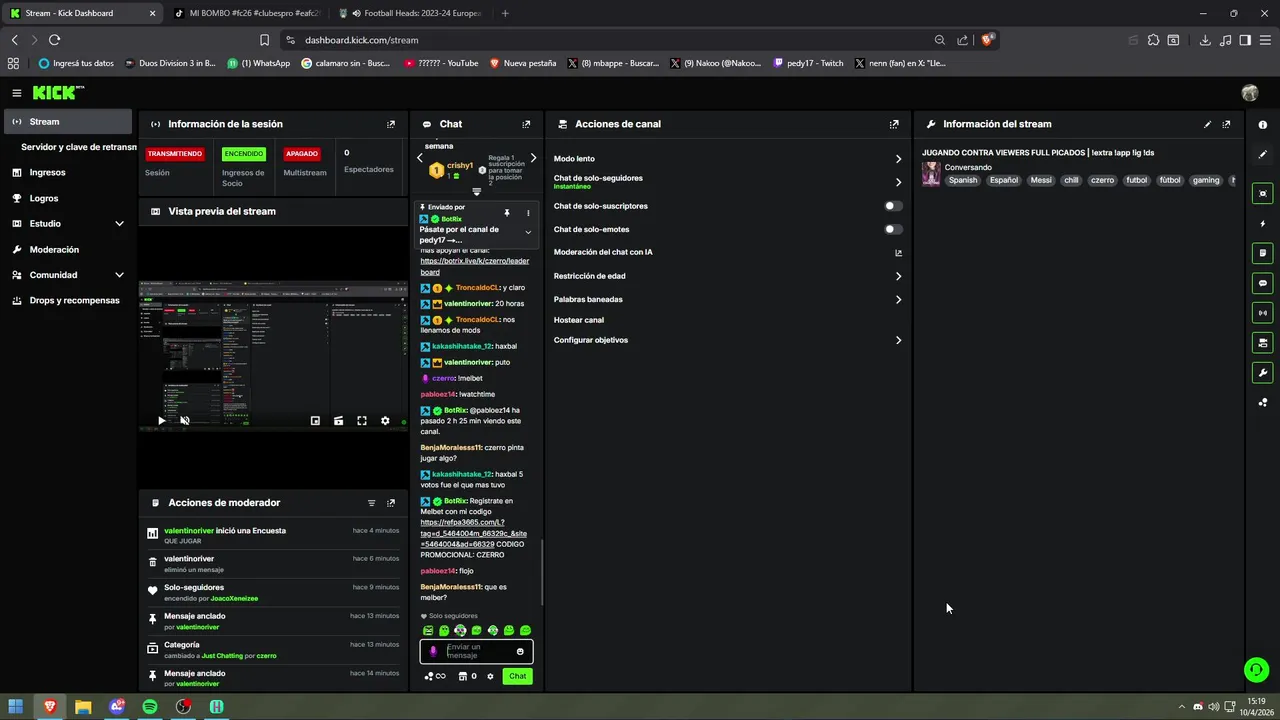Unmute the stream preview volume
This screenshot has height=720, width=1280.
tap(185, 421)
